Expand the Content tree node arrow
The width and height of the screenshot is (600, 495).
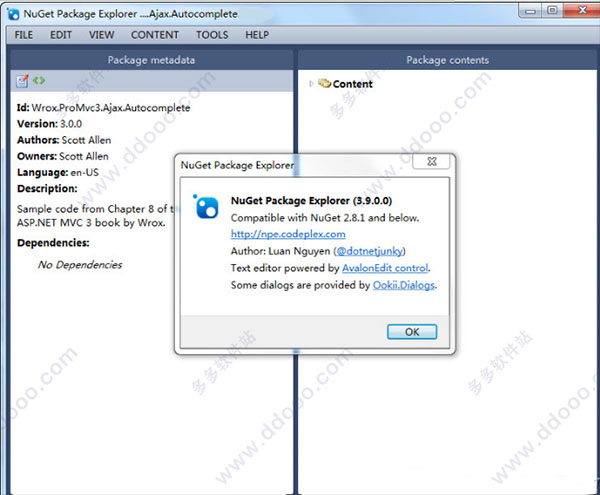click(311, 83)
